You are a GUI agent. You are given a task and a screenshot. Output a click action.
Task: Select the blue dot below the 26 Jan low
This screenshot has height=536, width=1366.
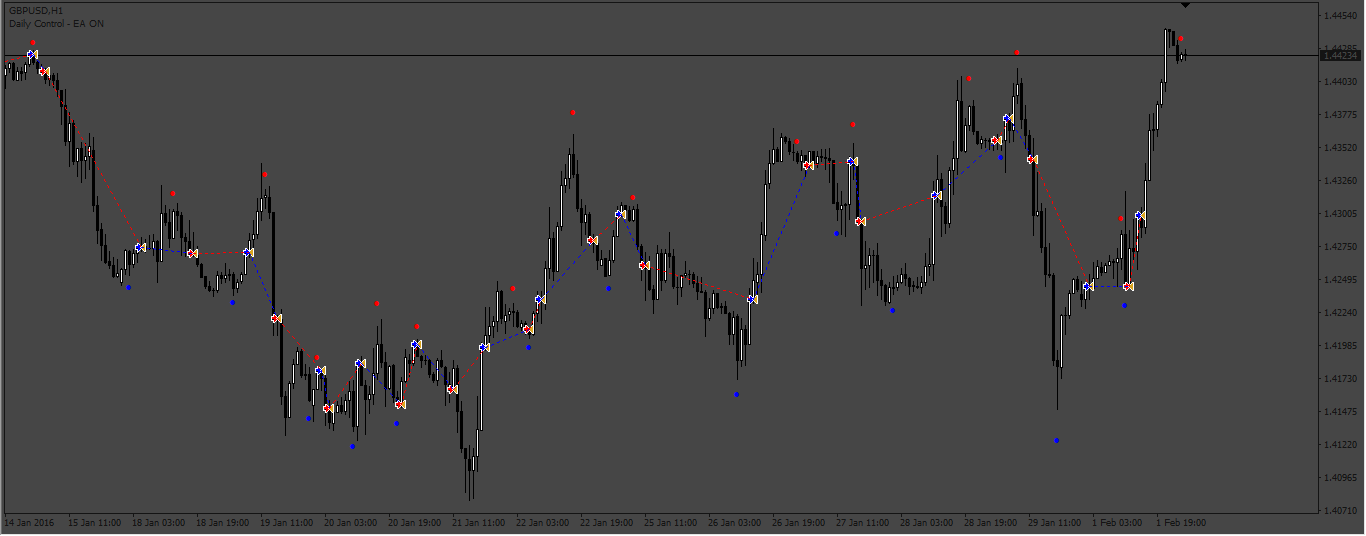click(x=736, y=394)
